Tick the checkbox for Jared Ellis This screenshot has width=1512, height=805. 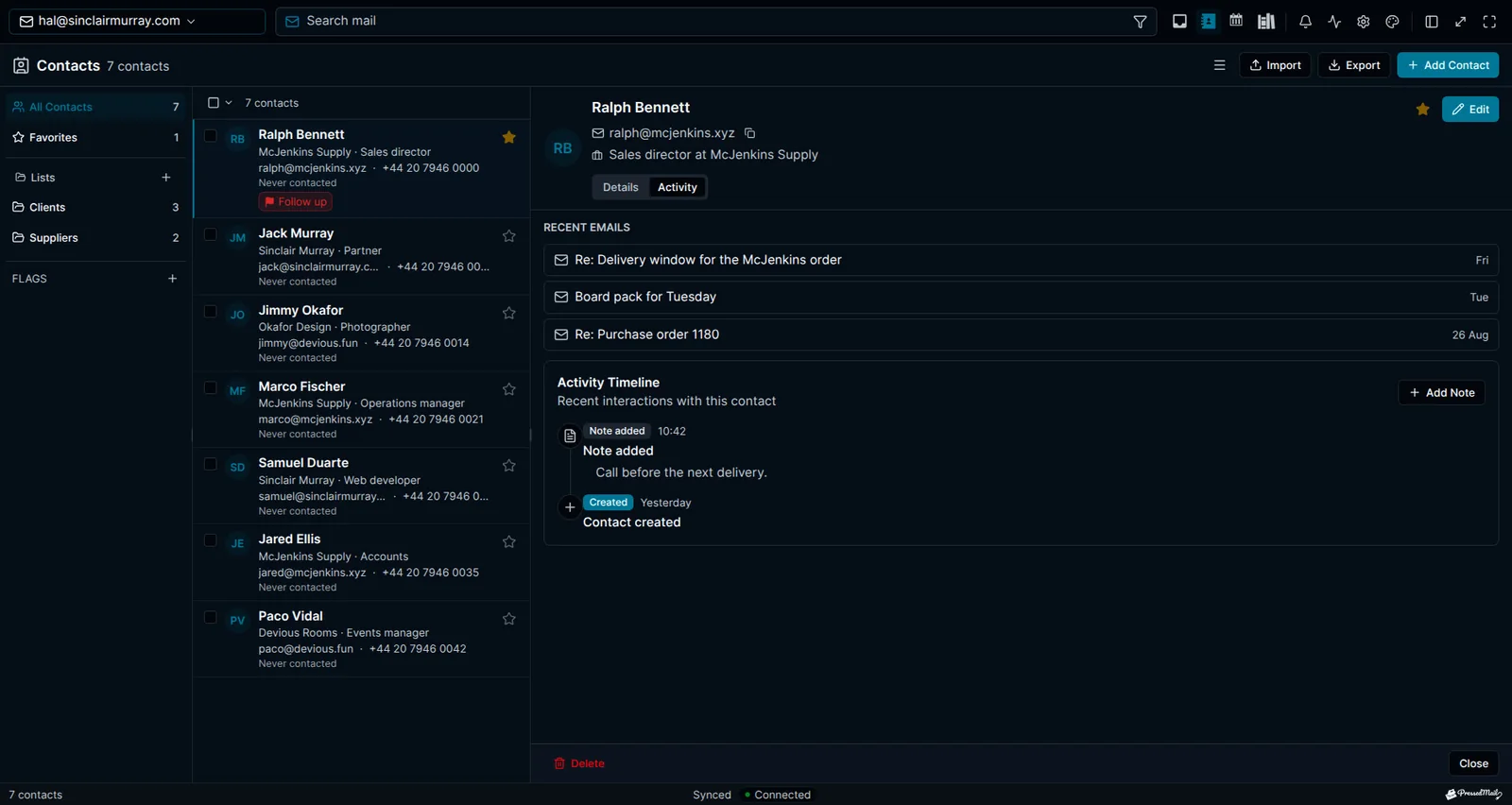(x=211, y=540)
